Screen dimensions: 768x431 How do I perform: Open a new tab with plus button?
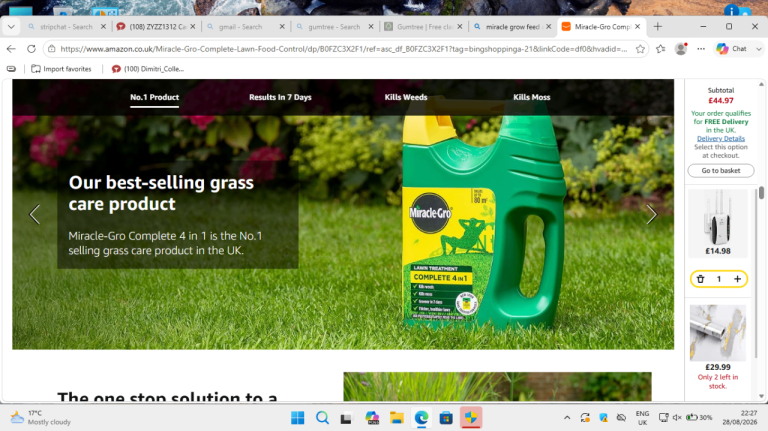click(x=658, y=27)
